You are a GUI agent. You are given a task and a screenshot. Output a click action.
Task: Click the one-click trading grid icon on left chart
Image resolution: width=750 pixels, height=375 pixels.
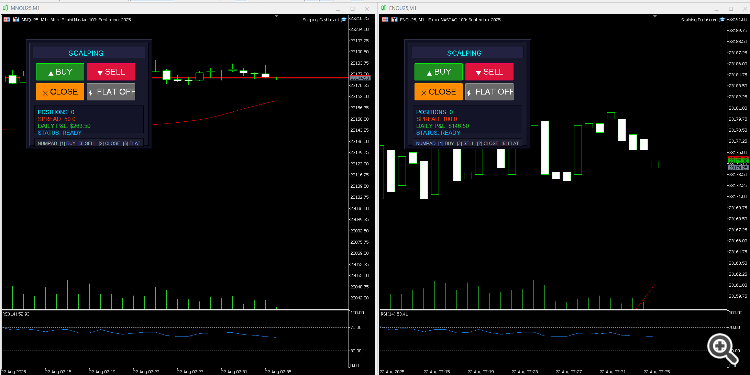click(6, 20)
